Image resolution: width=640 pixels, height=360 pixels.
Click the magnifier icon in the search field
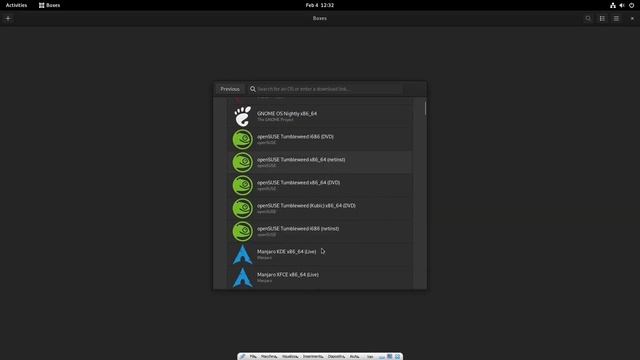(253, 89)
